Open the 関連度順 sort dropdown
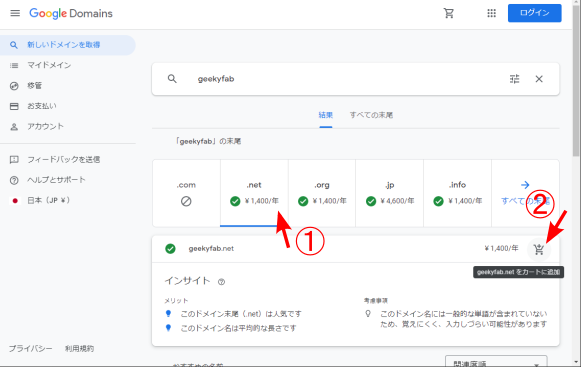The width and height of the screenshot is (581, 367). click(496, 361)
